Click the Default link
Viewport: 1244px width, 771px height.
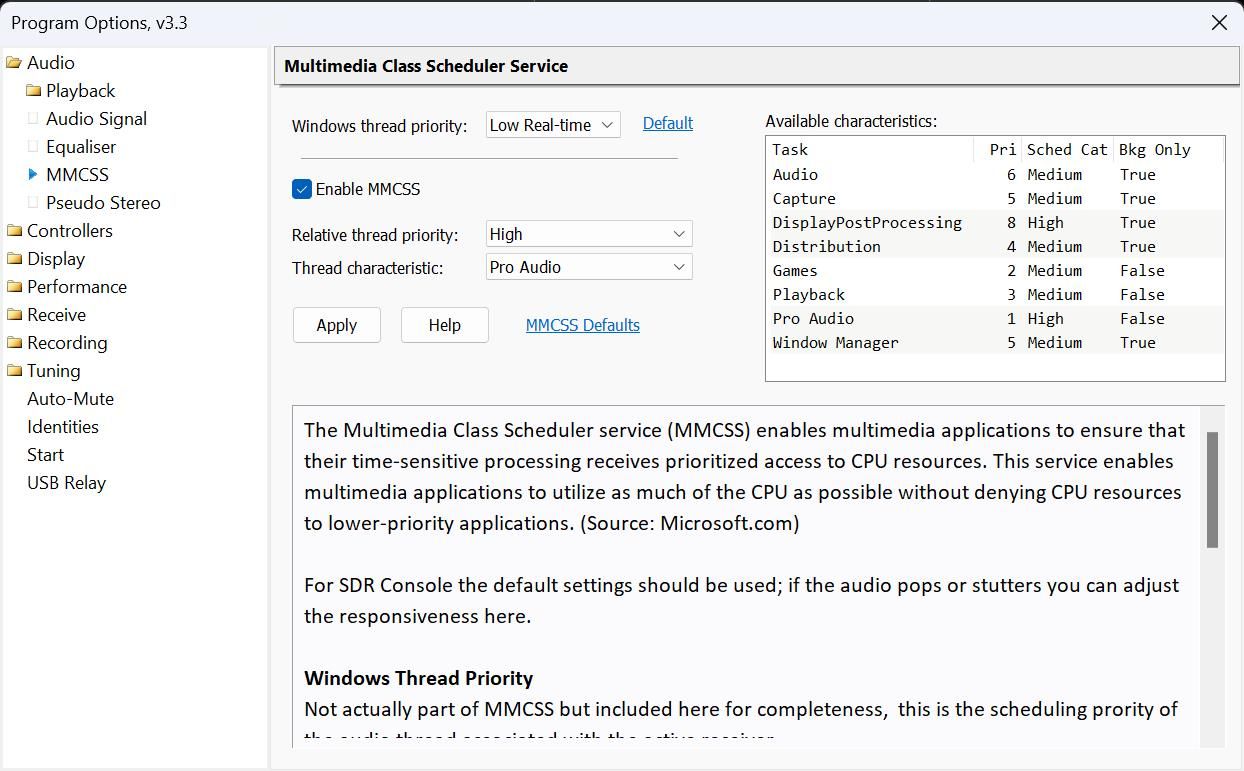coord(667,123)
